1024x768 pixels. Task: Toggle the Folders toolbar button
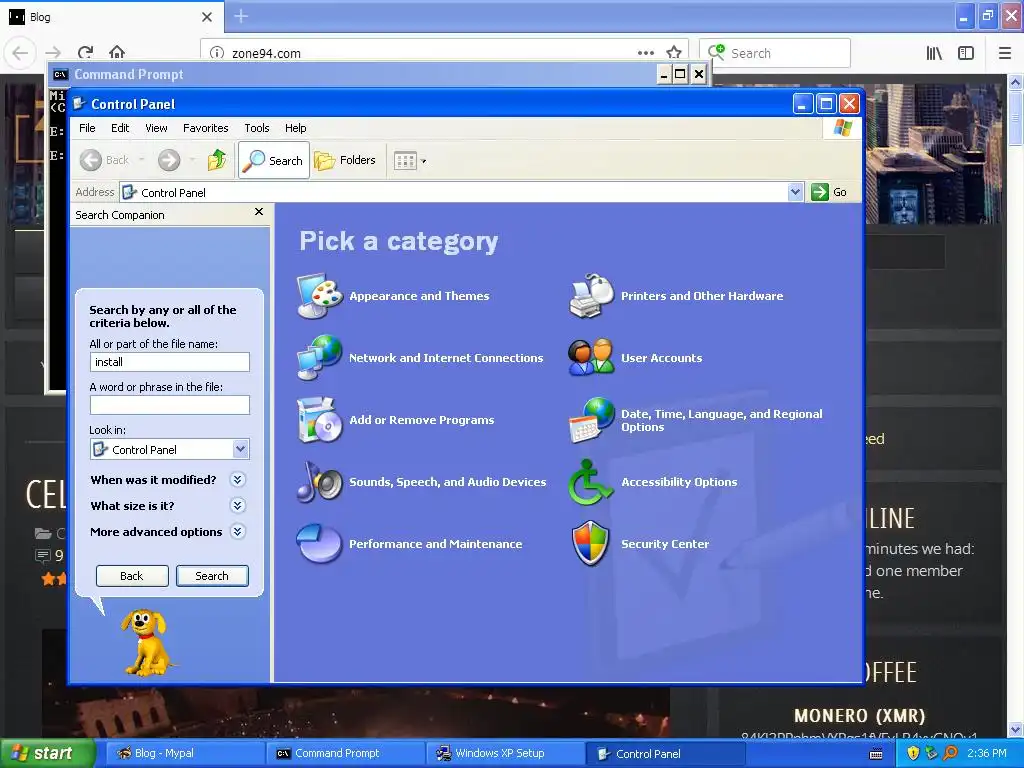(x=345, y=160)
